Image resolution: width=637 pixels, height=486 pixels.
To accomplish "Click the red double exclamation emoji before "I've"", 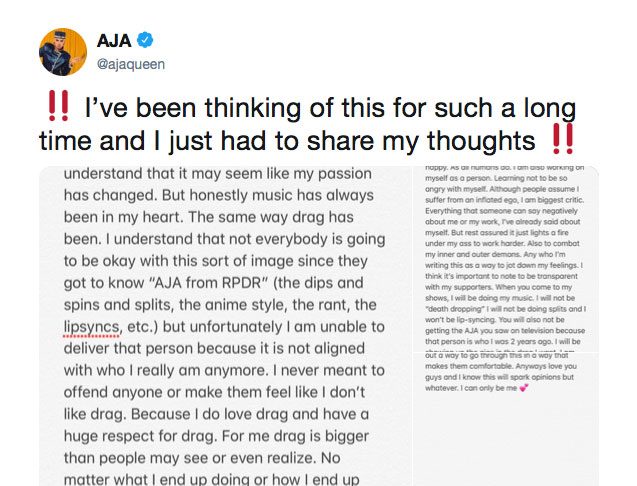I will [58, 106].
